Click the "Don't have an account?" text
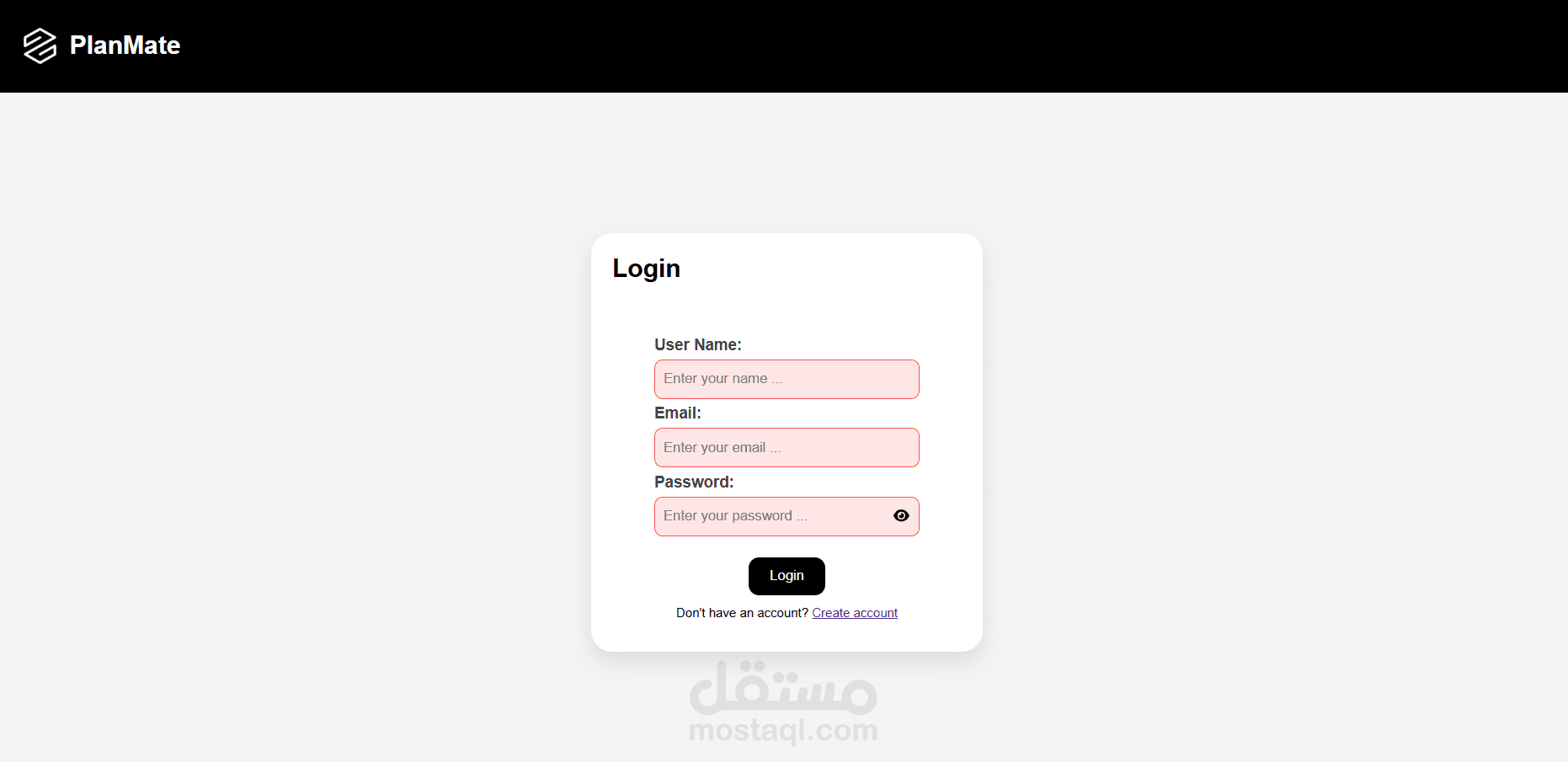The width and height of the screenshot is (1568, 762). (742, 613)
